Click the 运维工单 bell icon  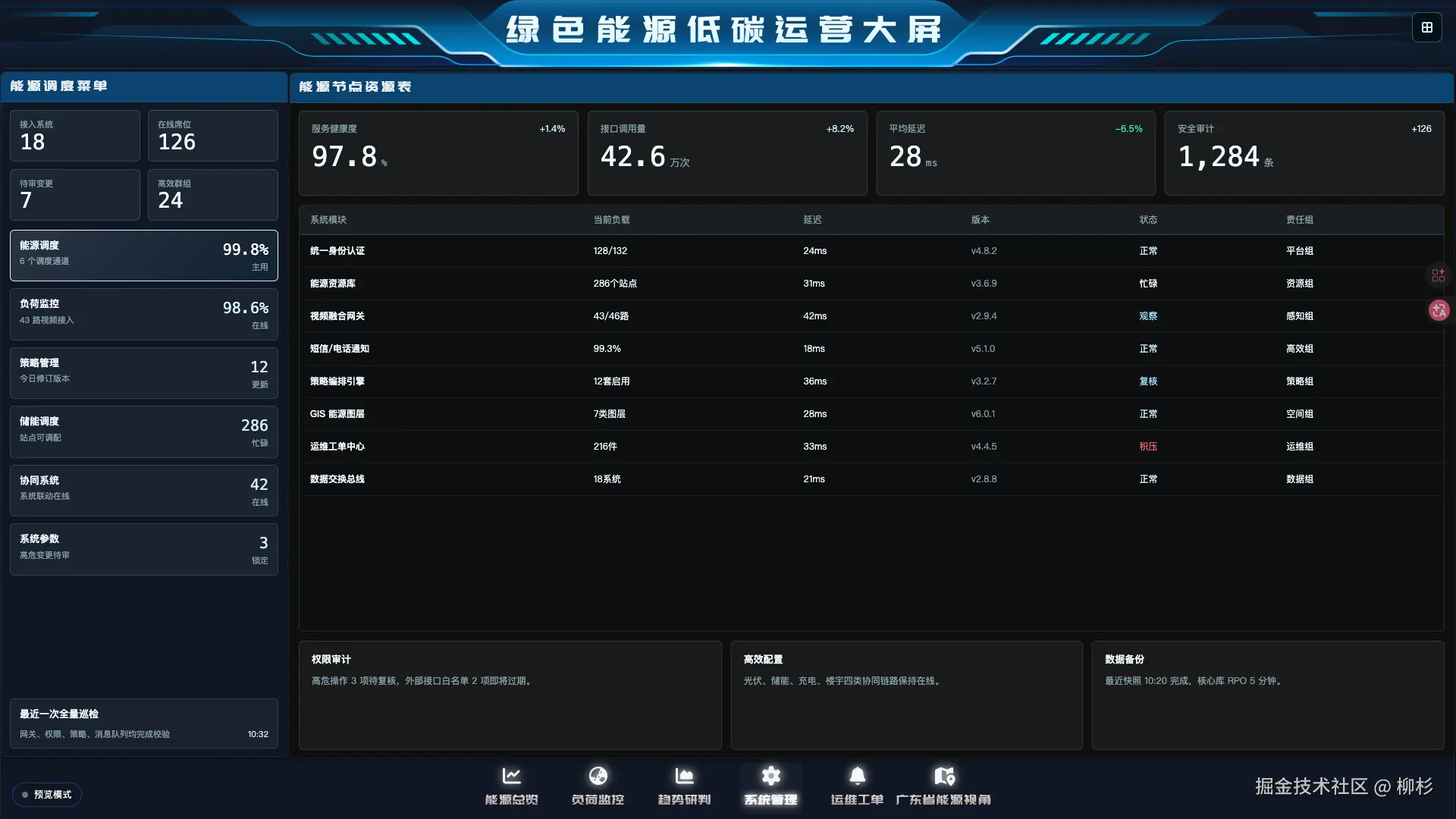858,776
